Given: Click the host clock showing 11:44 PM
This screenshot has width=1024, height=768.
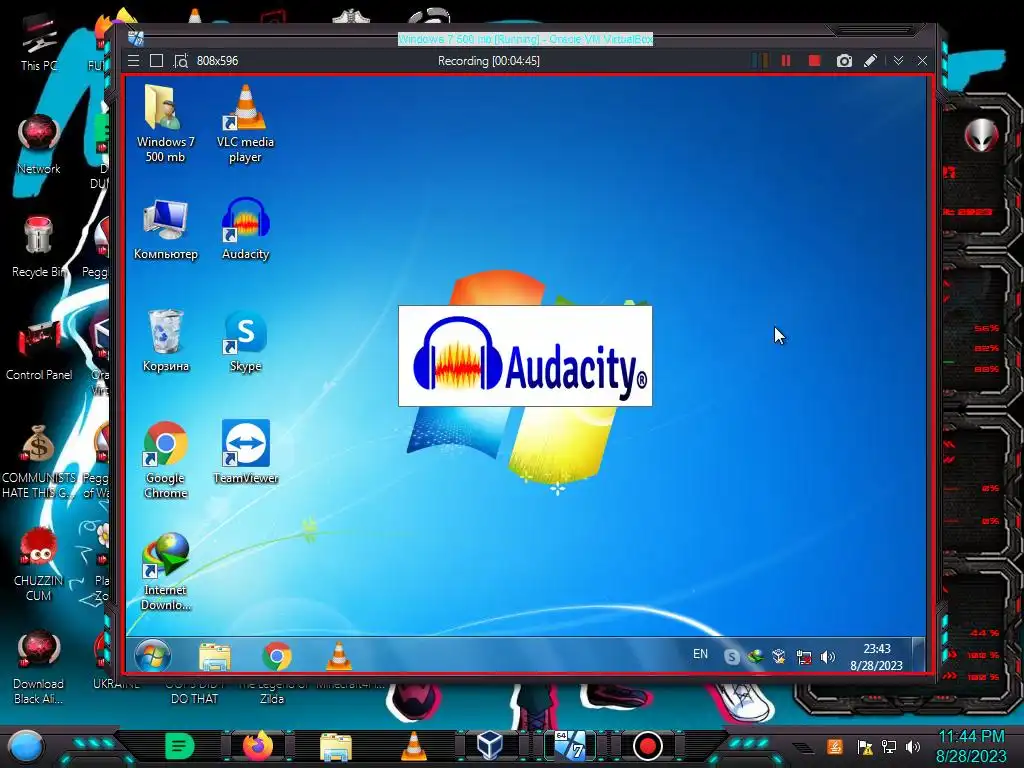Looking at the screenshot, I should click(x=972, y=746).
